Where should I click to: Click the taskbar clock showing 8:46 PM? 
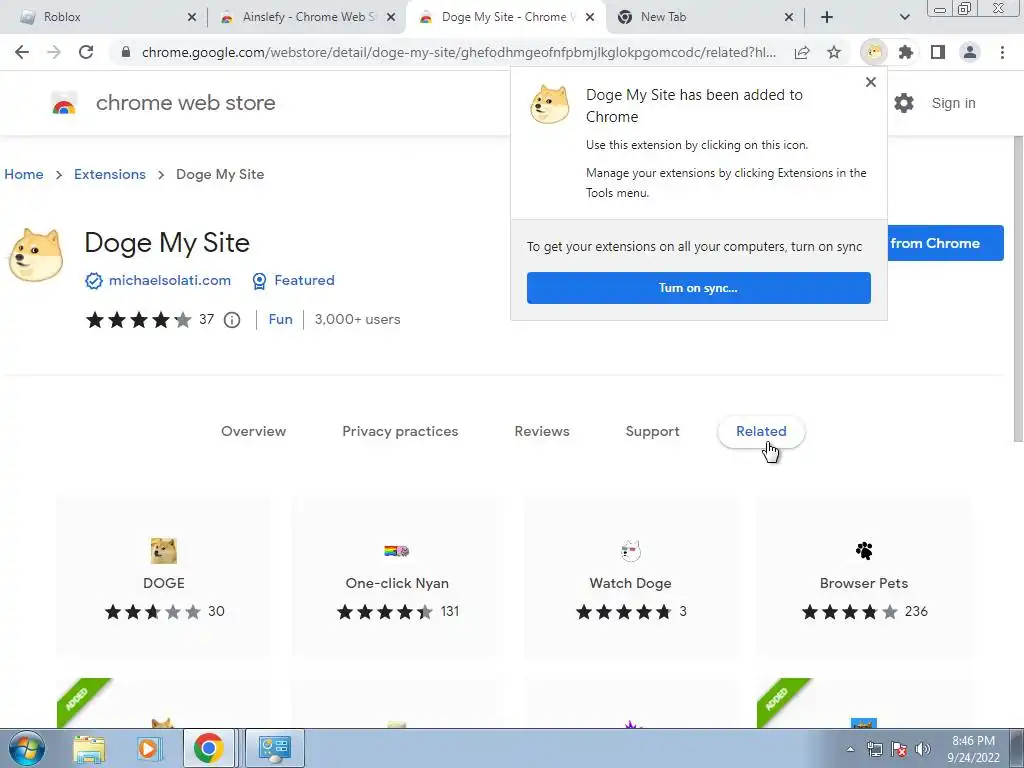[974, 749]
